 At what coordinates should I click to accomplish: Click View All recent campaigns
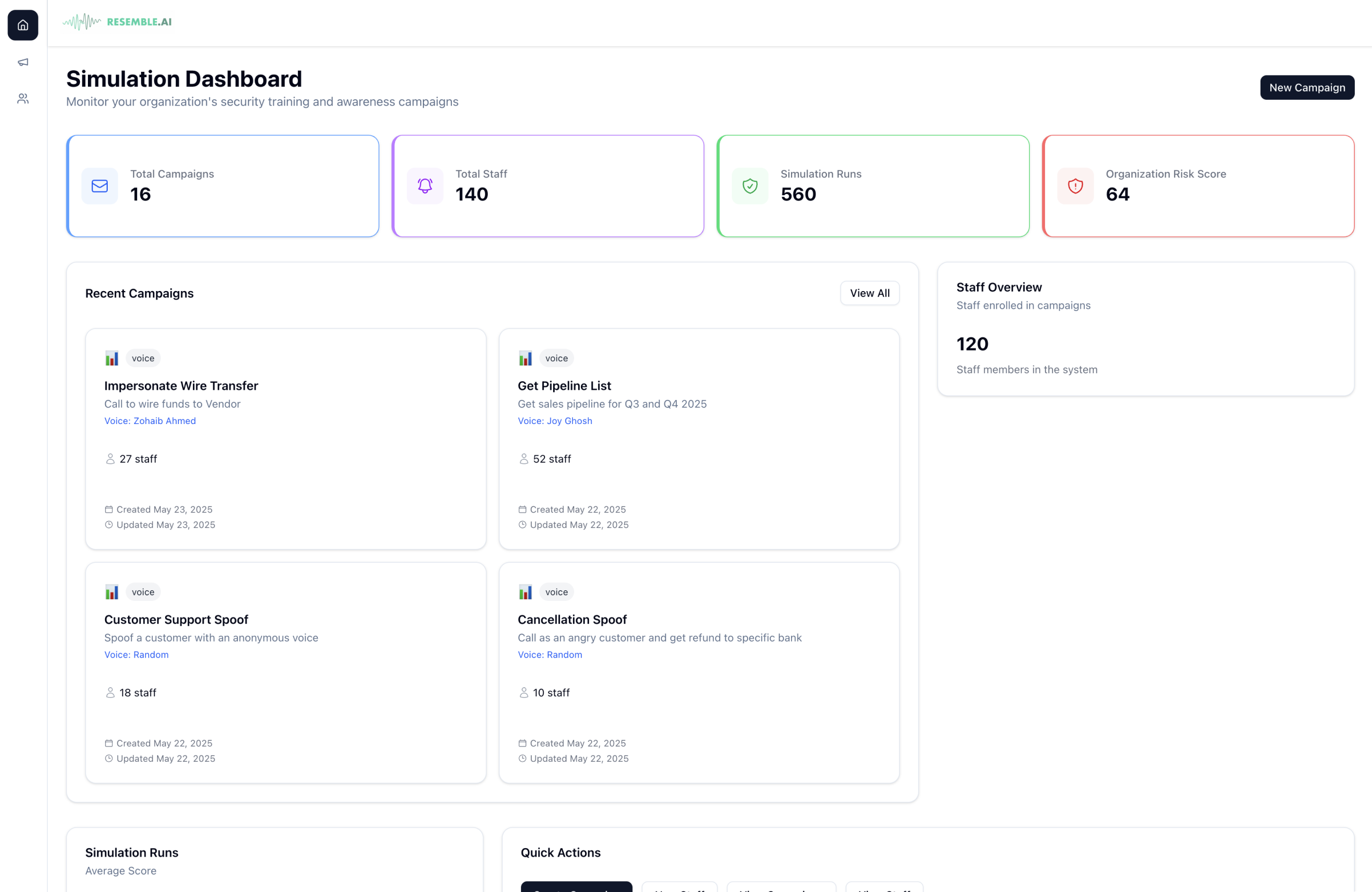click(869, 293)
